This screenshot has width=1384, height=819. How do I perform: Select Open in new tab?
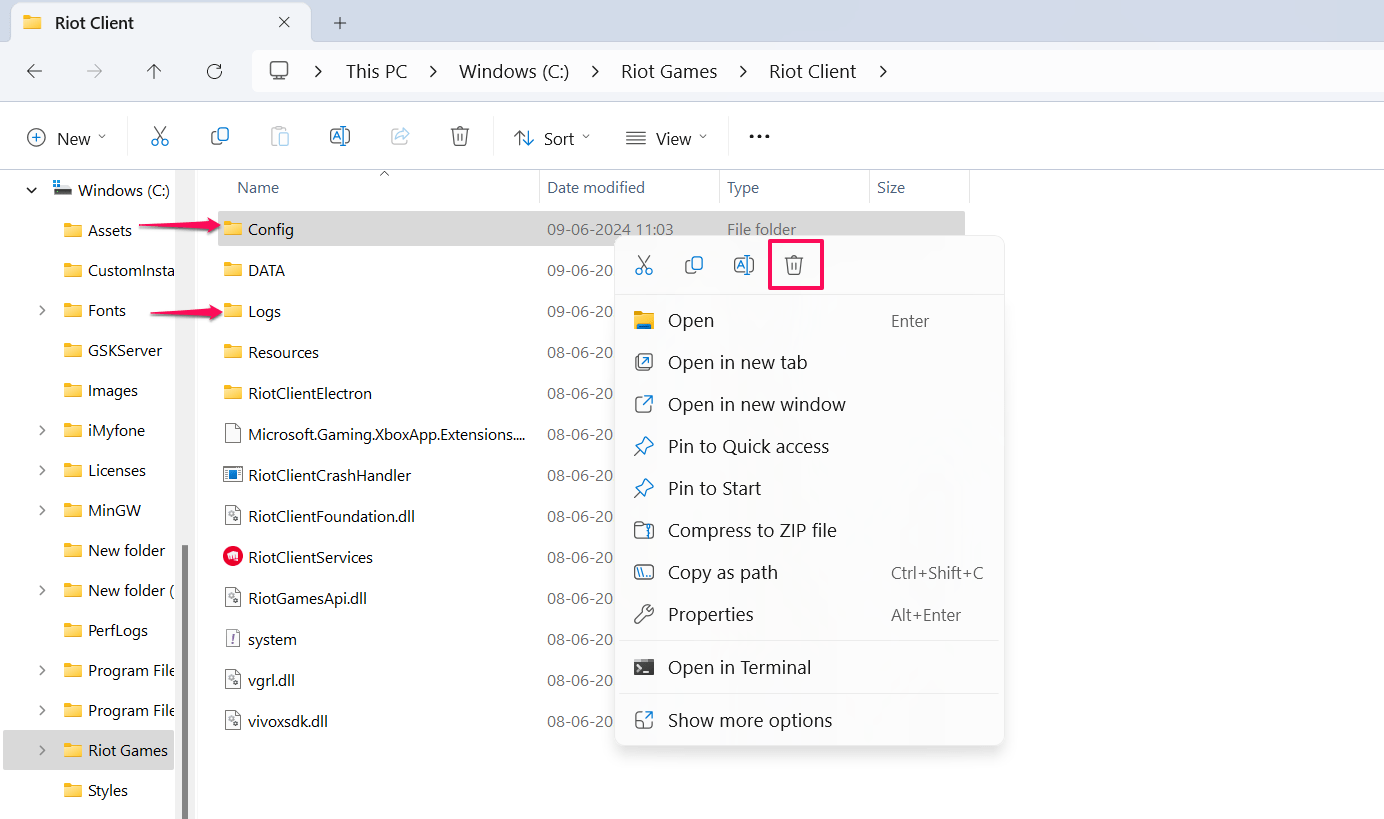(809, 363)
